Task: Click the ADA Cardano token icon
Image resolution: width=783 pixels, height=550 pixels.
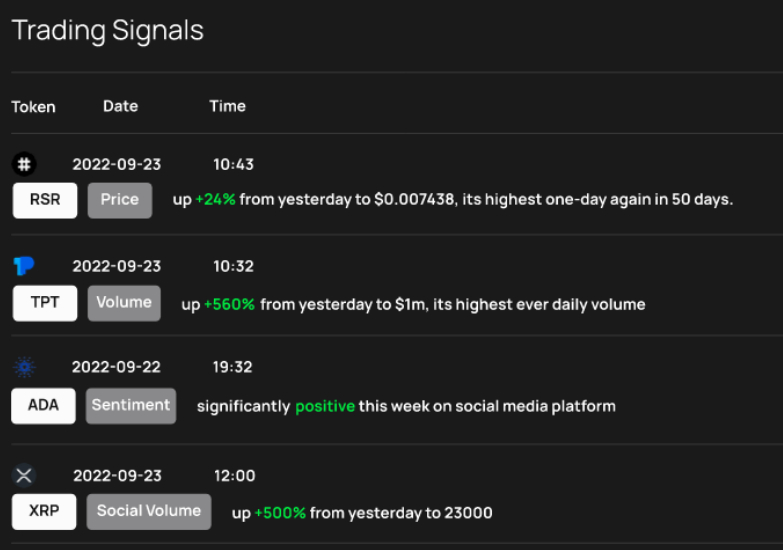Action: pos(24,367)
